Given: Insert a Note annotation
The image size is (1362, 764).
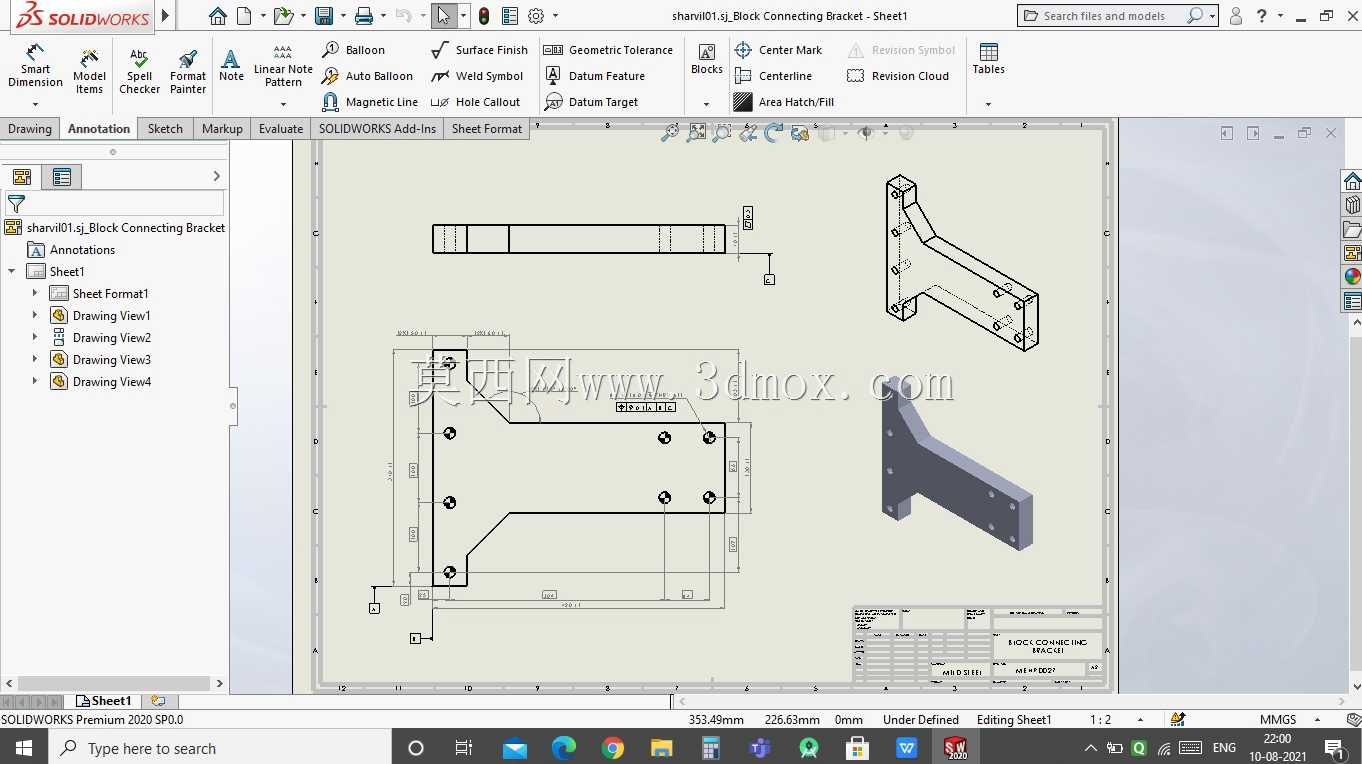Looking at the screenshot, I should 231,66.
